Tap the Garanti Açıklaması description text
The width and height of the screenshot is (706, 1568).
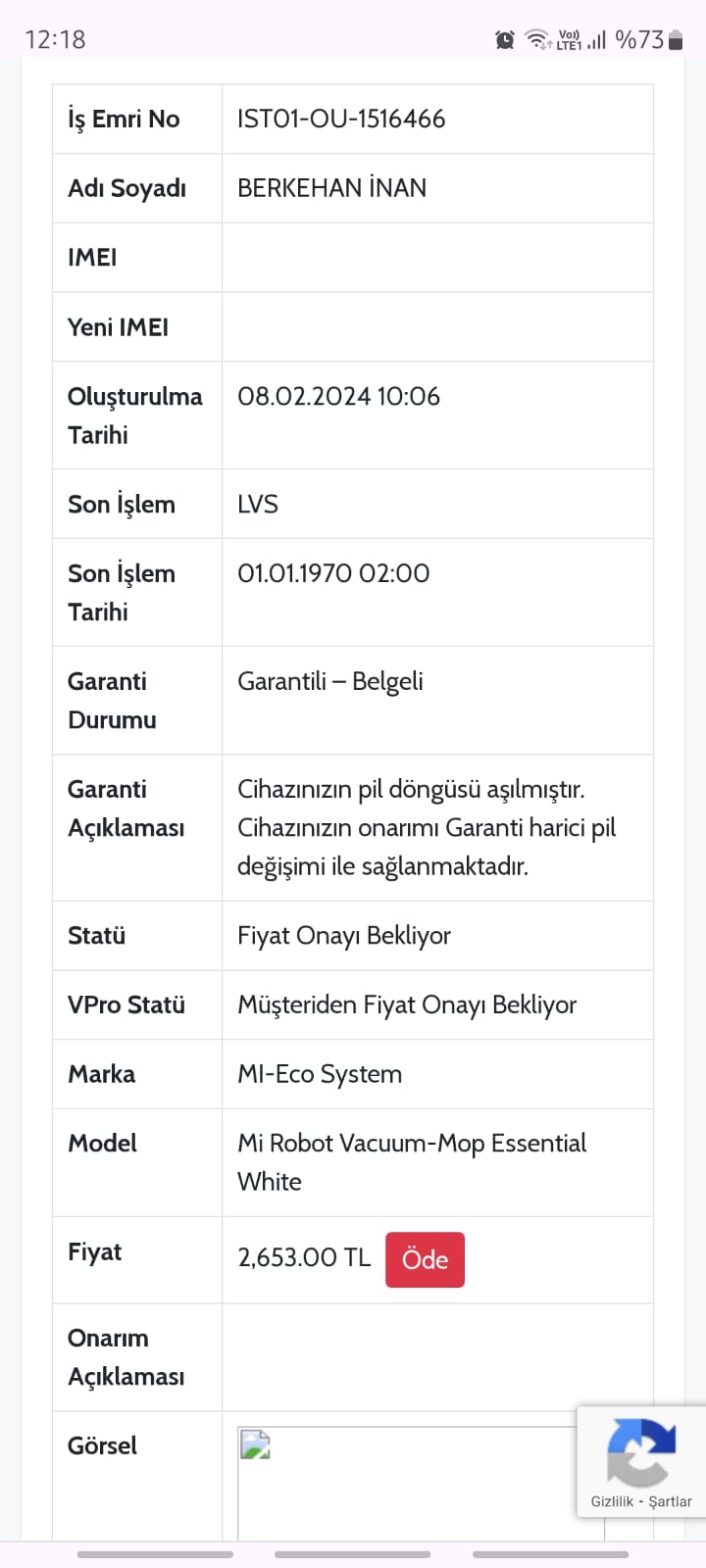[427, 827]
